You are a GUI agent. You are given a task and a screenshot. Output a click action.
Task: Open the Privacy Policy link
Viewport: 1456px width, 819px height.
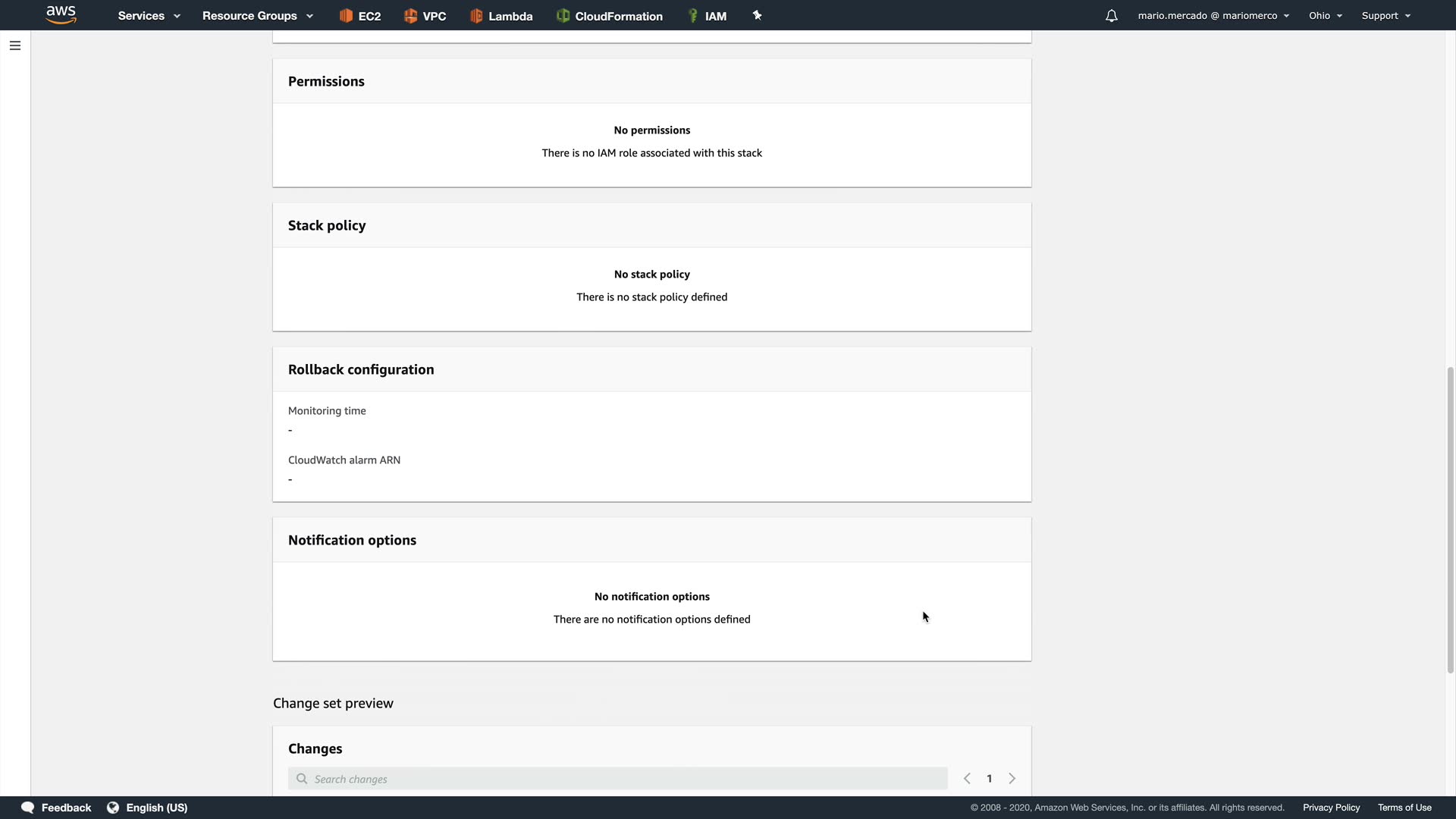pos(1331,808)
